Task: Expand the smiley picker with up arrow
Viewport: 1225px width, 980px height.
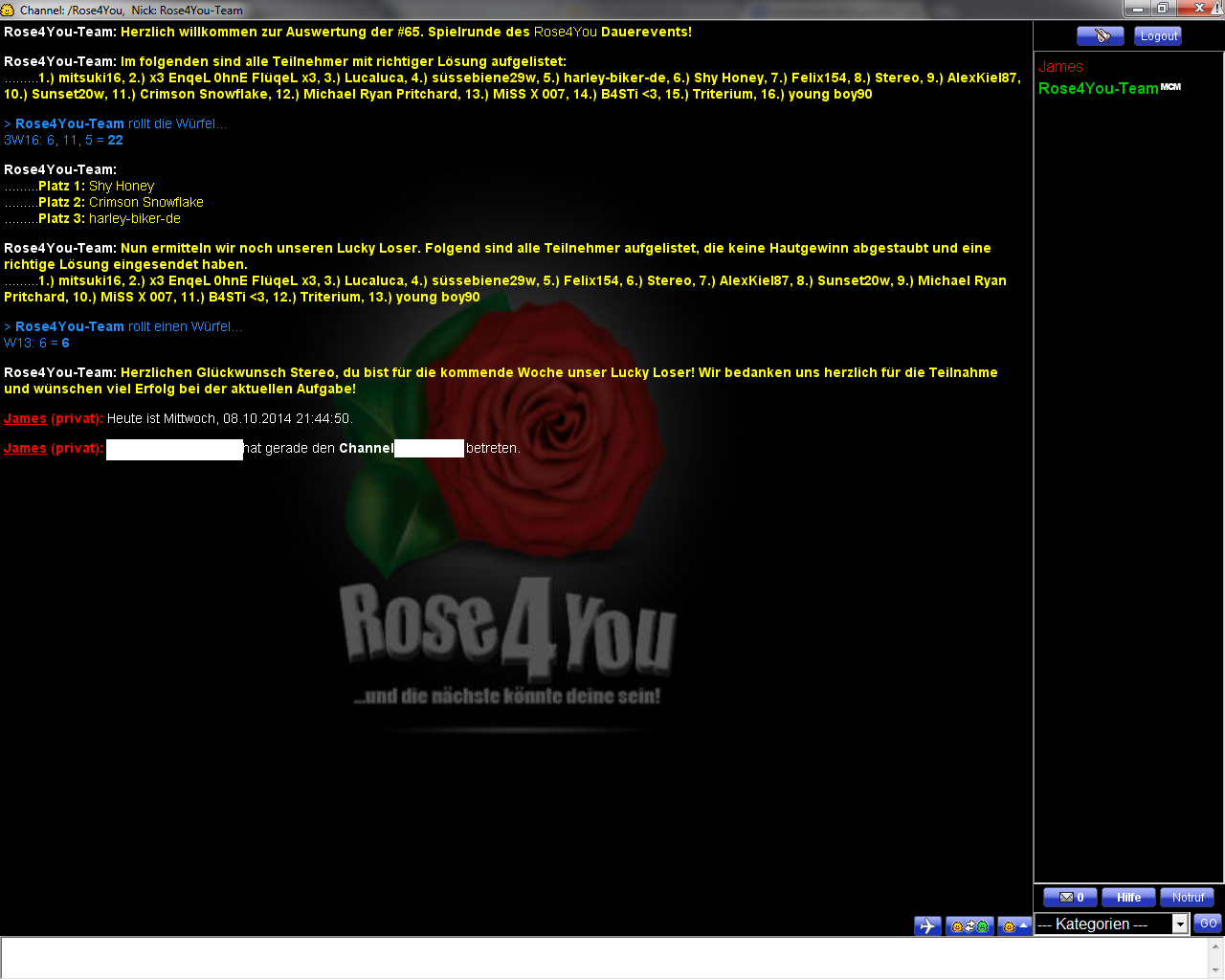Action: point(1014,925)
